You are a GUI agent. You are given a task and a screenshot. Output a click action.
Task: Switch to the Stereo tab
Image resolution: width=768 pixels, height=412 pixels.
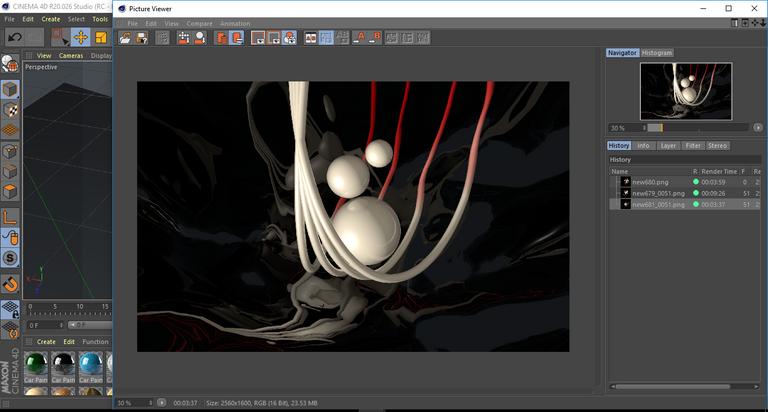tap(718, 145)
